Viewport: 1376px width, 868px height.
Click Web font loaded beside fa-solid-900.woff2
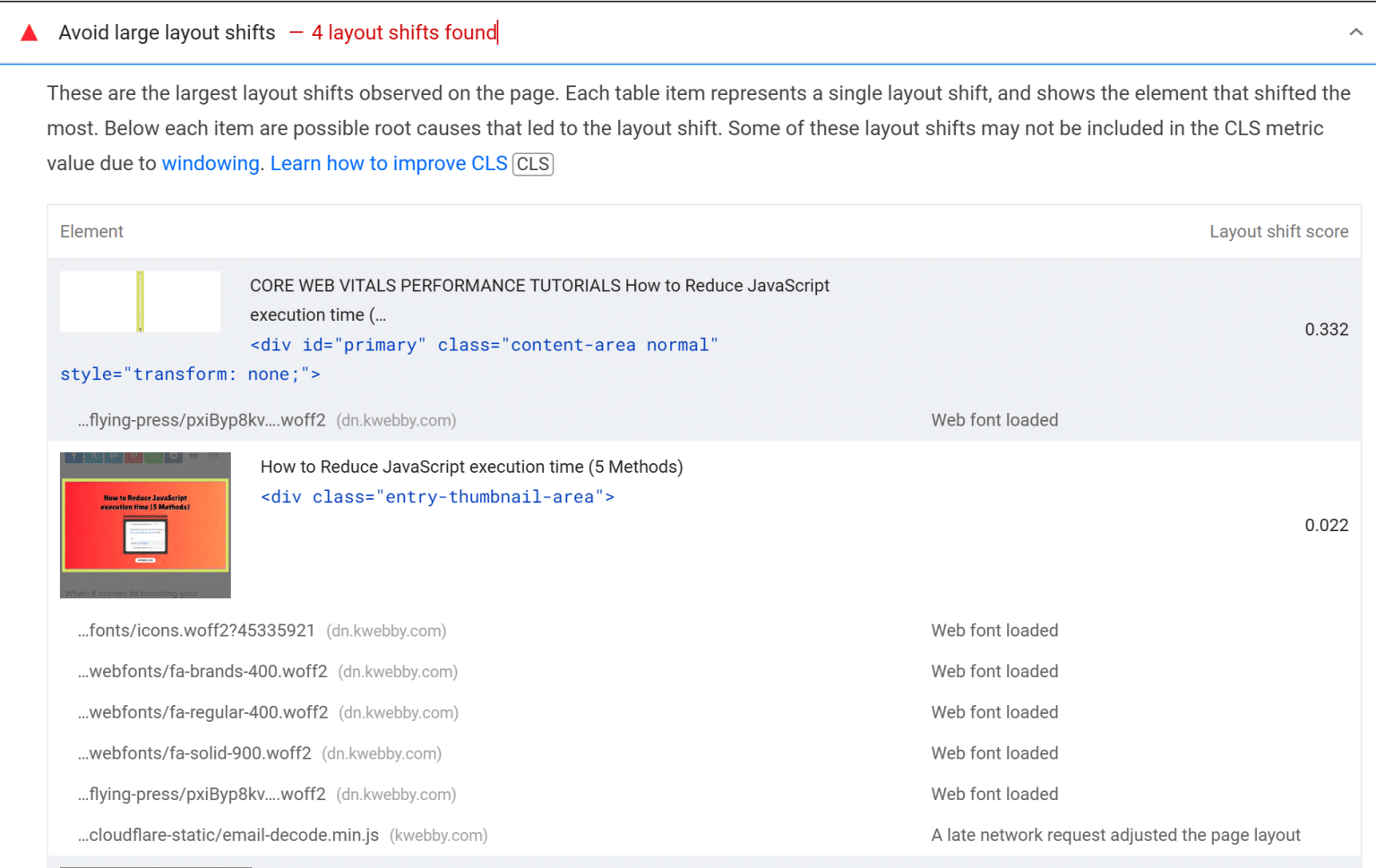pos(994,754)
